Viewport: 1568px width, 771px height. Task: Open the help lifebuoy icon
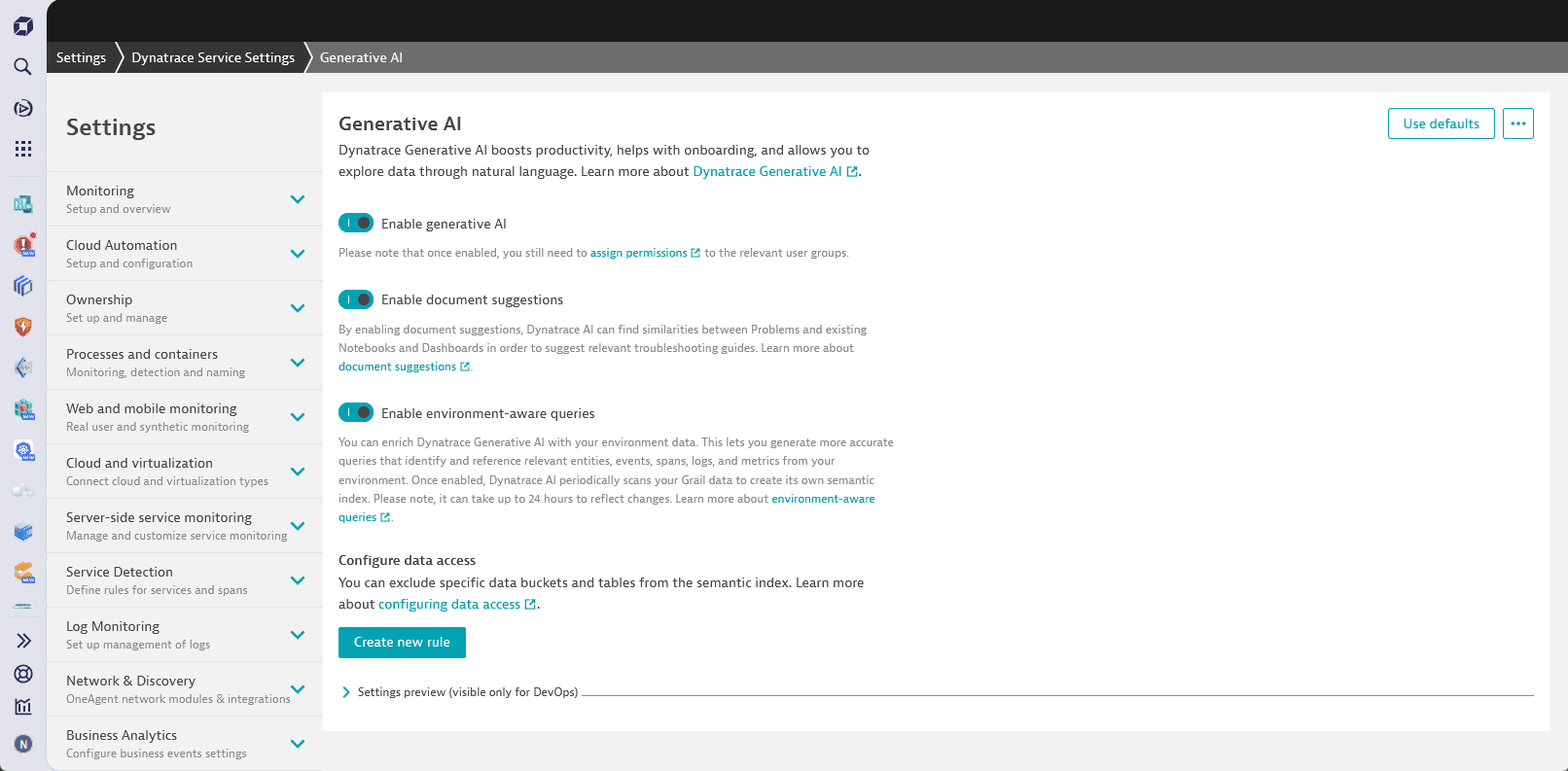[x=23, y=674]
